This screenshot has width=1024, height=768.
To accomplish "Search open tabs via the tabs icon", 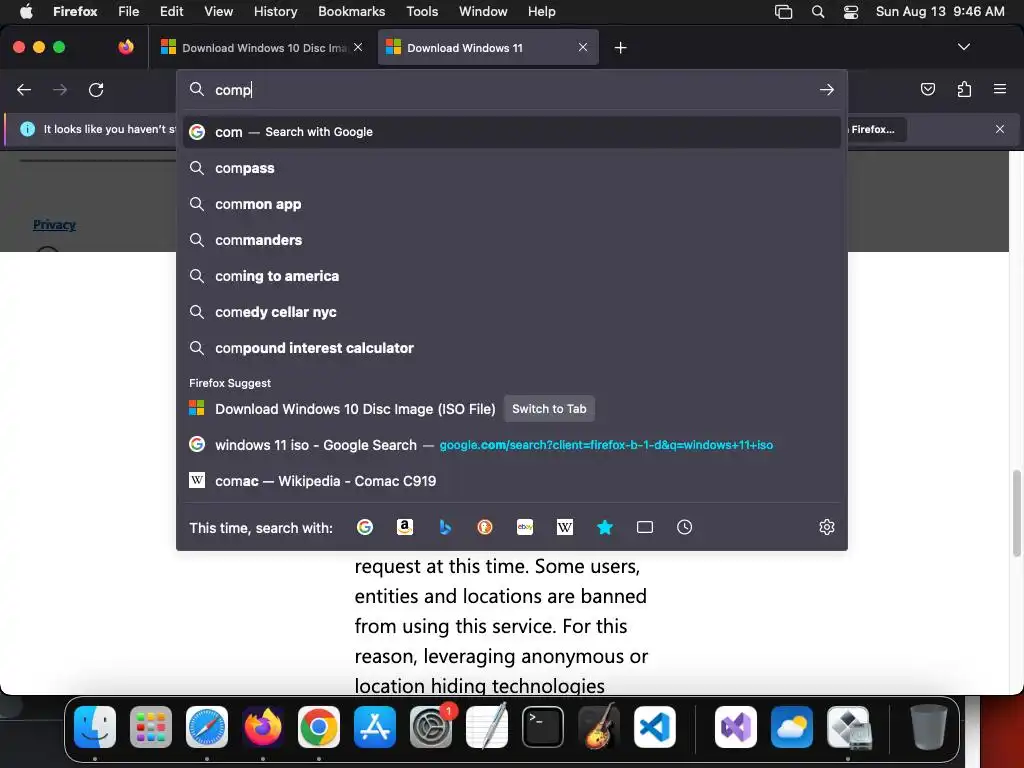I will click(x=645, y=527).
